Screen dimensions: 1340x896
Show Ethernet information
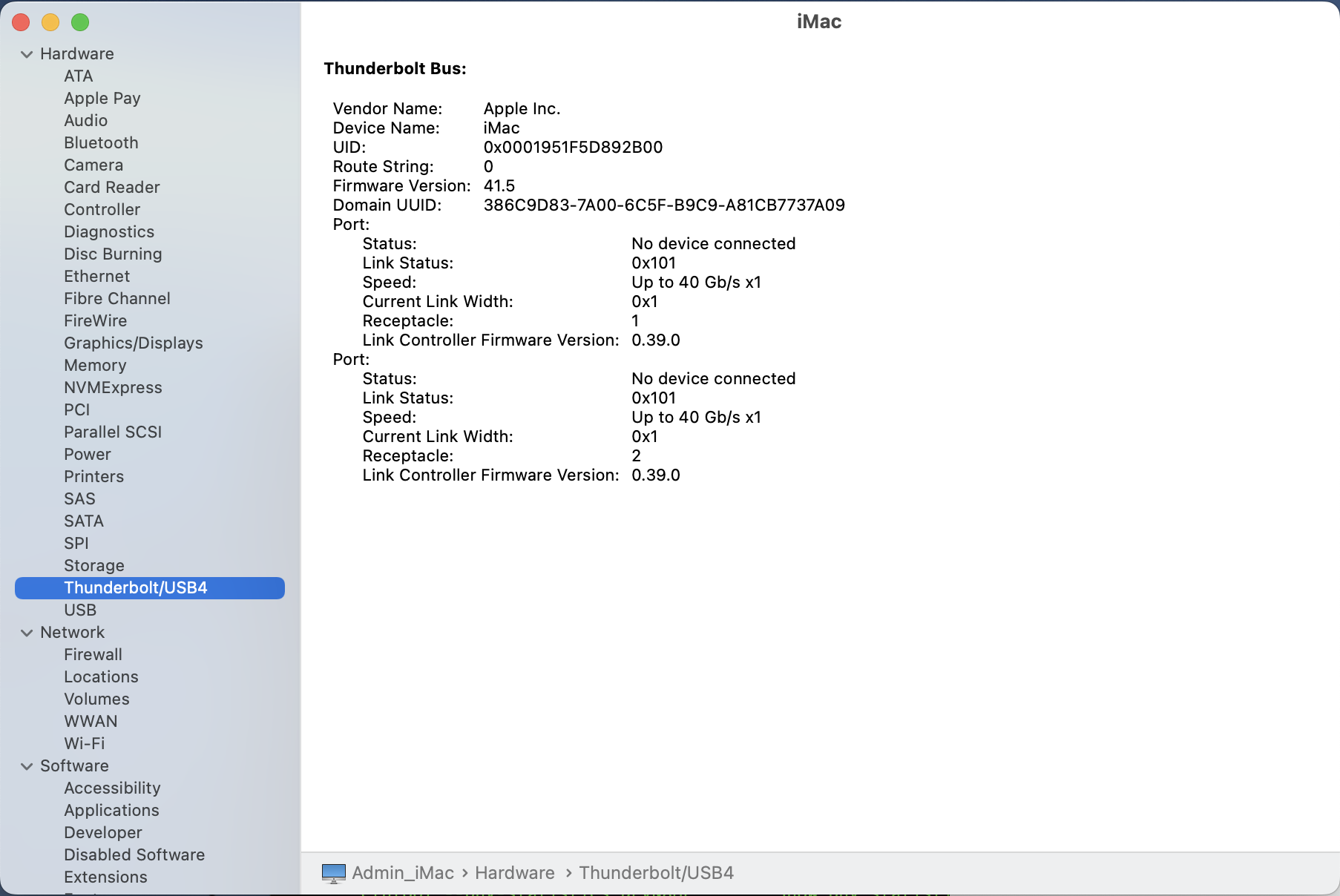tap(97, 277)
